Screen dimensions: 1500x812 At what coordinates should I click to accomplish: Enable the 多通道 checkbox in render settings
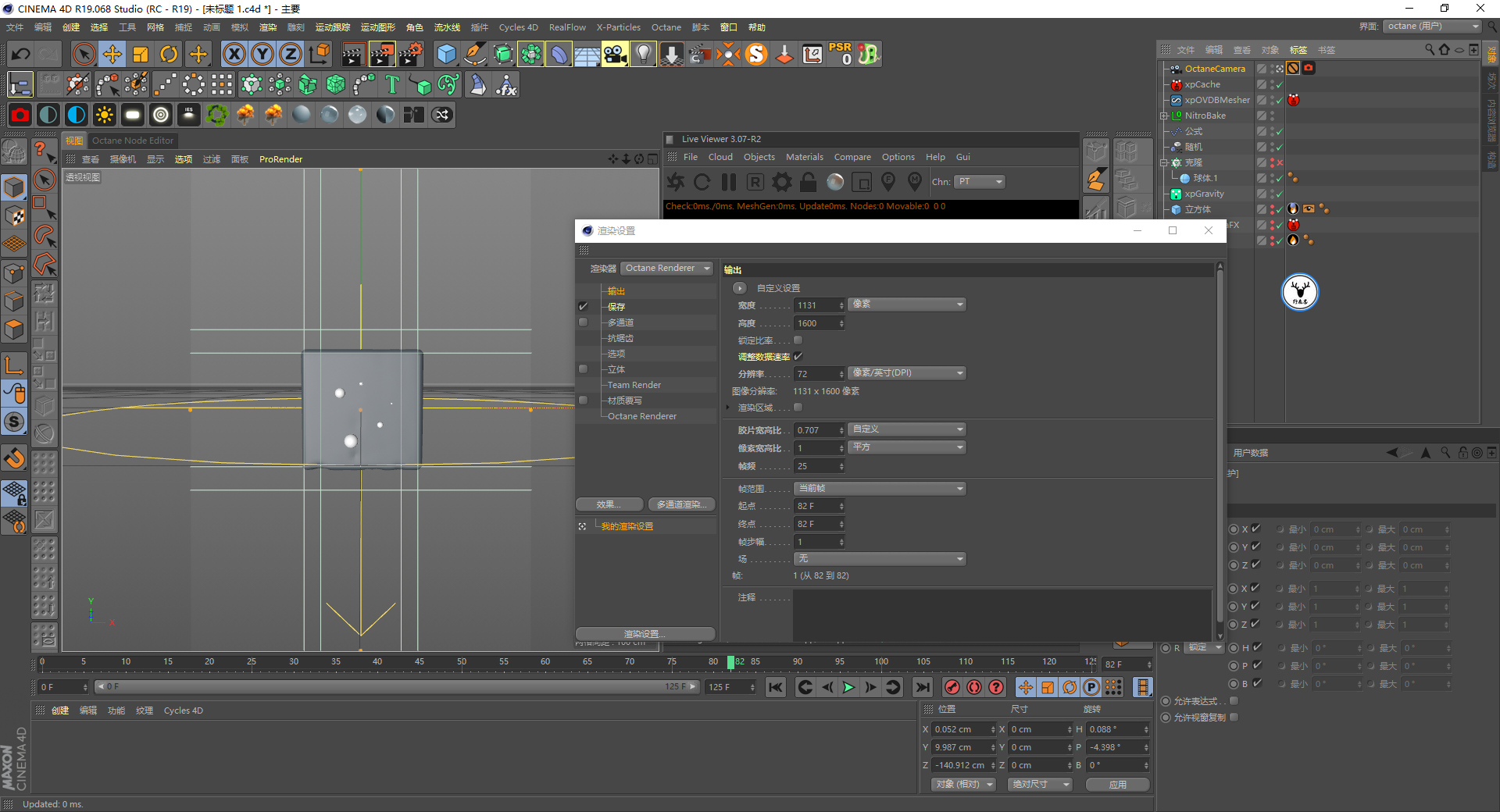[x=583, y=322]
